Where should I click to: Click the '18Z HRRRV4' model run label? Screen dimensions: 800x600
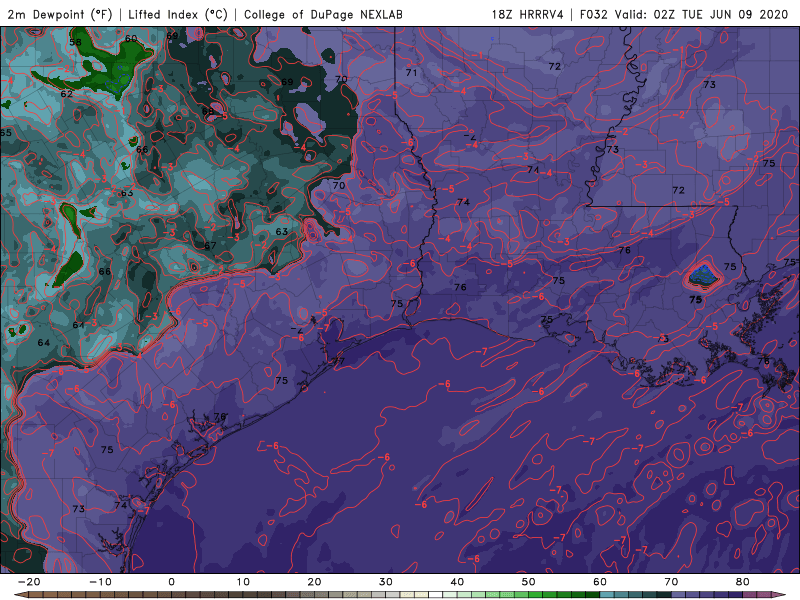(x=528, y=15)
